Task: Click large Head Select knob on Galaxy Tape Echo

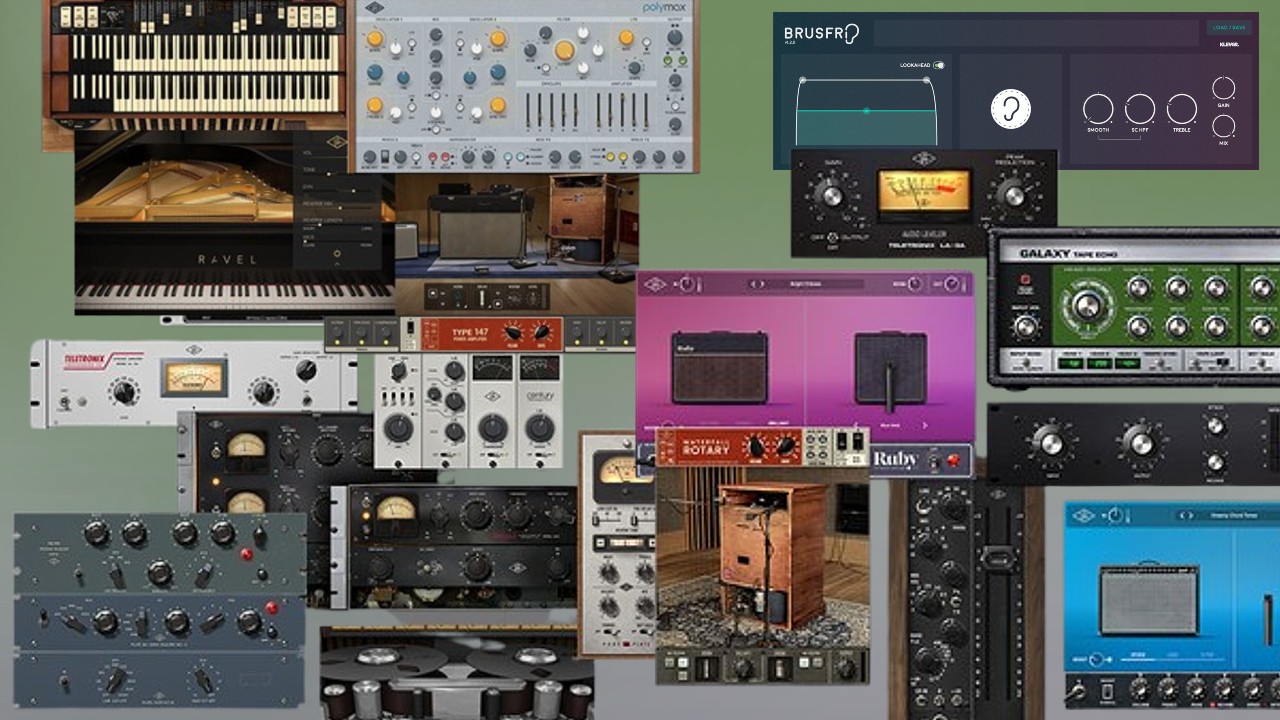Action: pyautogui.click(x=1088, y=305)
